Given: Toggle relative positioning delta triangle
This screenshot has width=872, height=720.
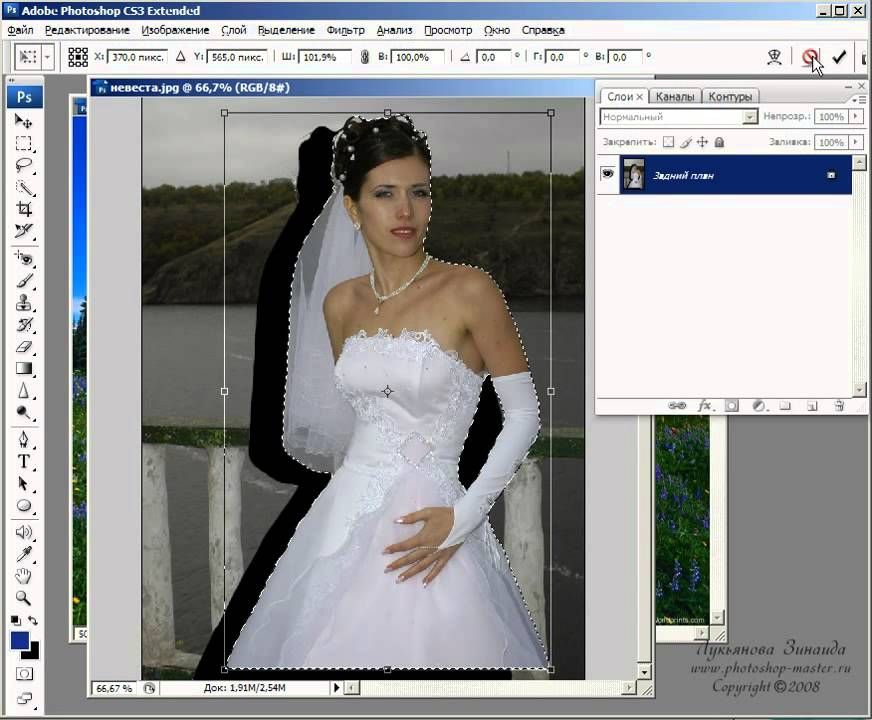Looking at the screenshot, I should [x=180, y=56].
